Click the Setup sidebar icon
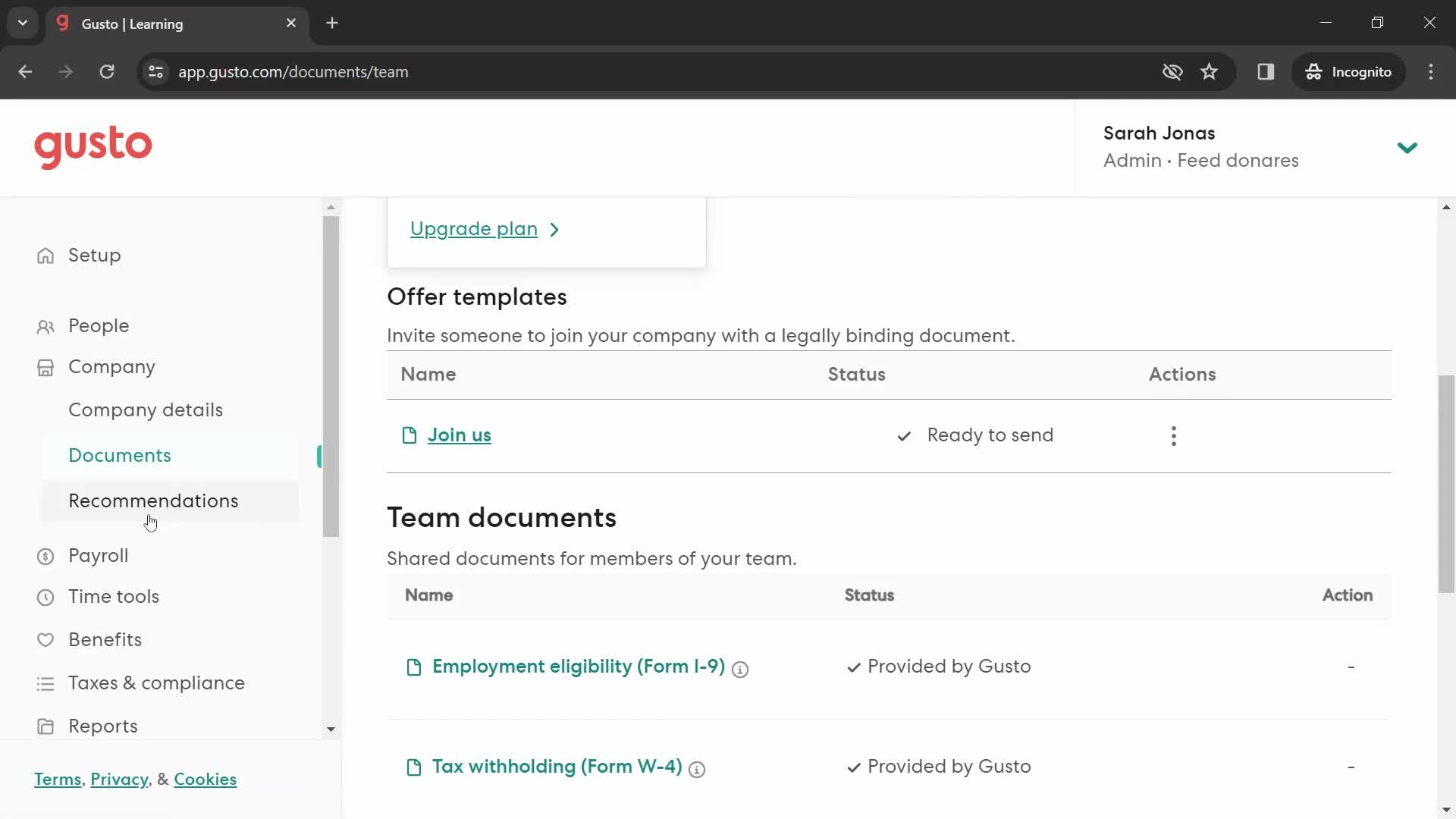Image resolution: width=1456 pixels, height=819 pixels. [47, 255]
